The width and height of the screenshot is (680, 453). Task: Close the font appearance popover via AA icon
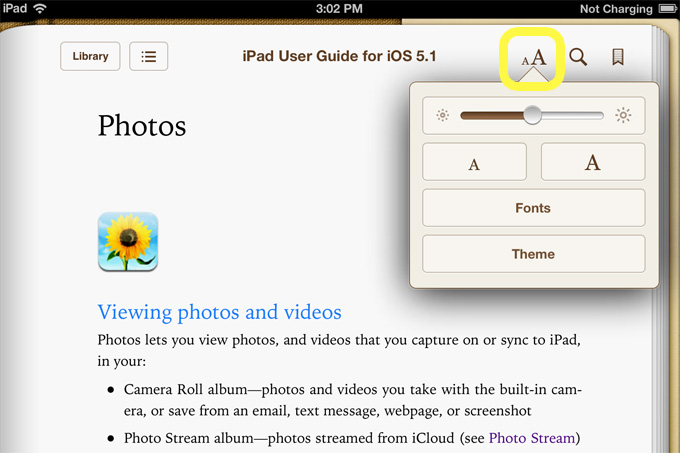coord(535,58)
